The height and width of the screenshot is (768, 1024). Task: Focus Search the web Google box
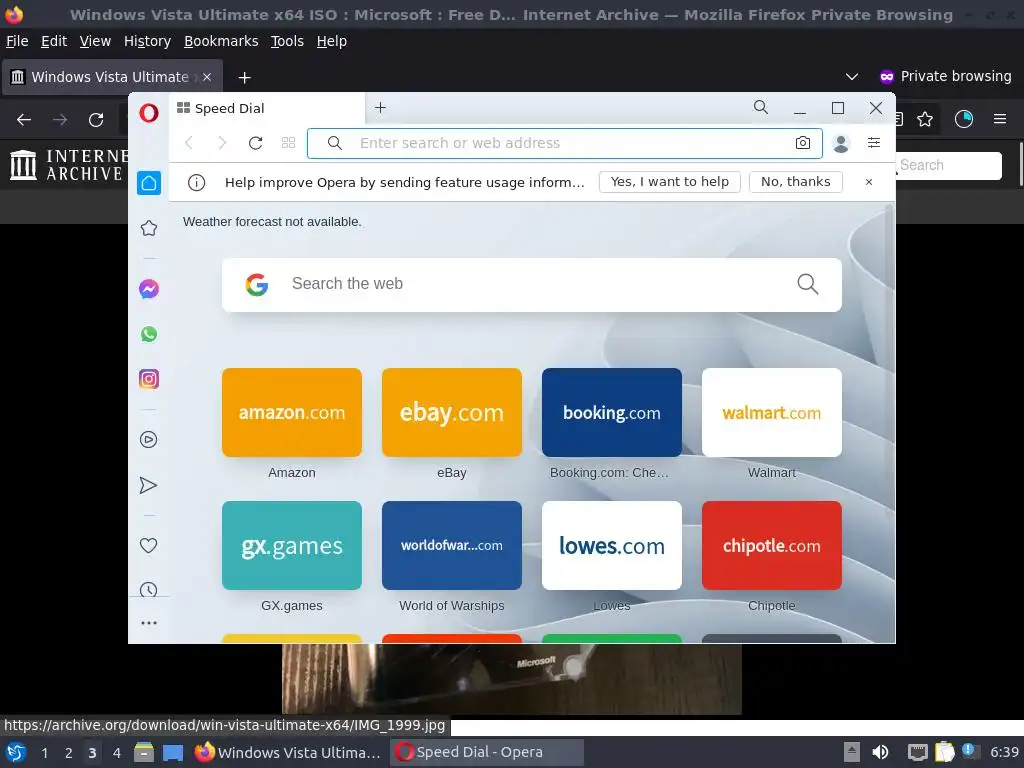coord(532,284)
